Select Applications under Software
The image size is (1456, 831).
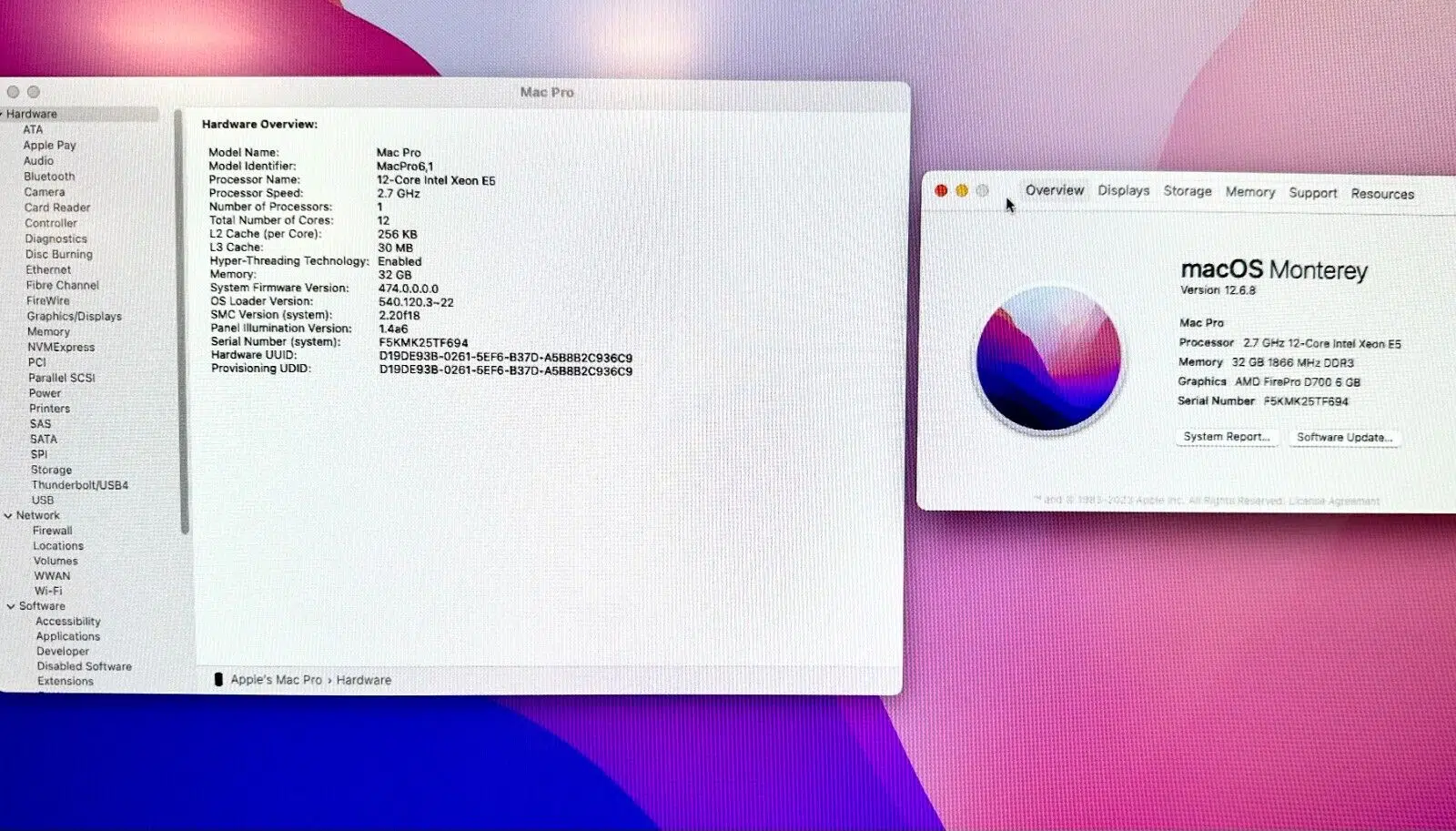(x=68, y=636)
